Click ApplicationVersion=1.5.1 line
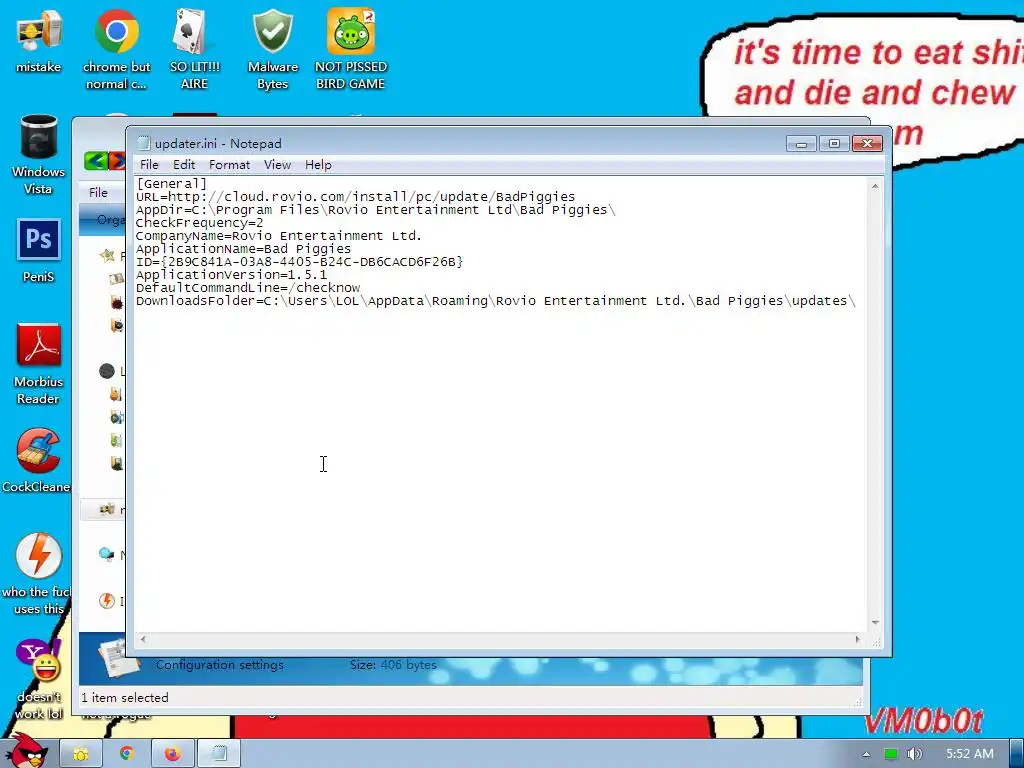This screenshot has height=768, width=1024. pos(231,275)
